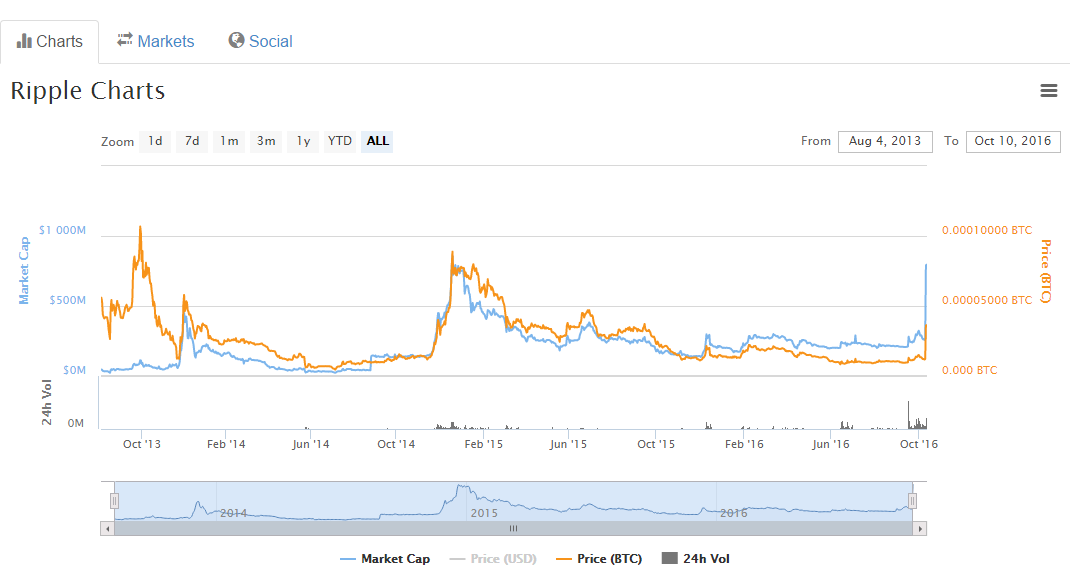Set zoom range to 7d

point(192,141)
